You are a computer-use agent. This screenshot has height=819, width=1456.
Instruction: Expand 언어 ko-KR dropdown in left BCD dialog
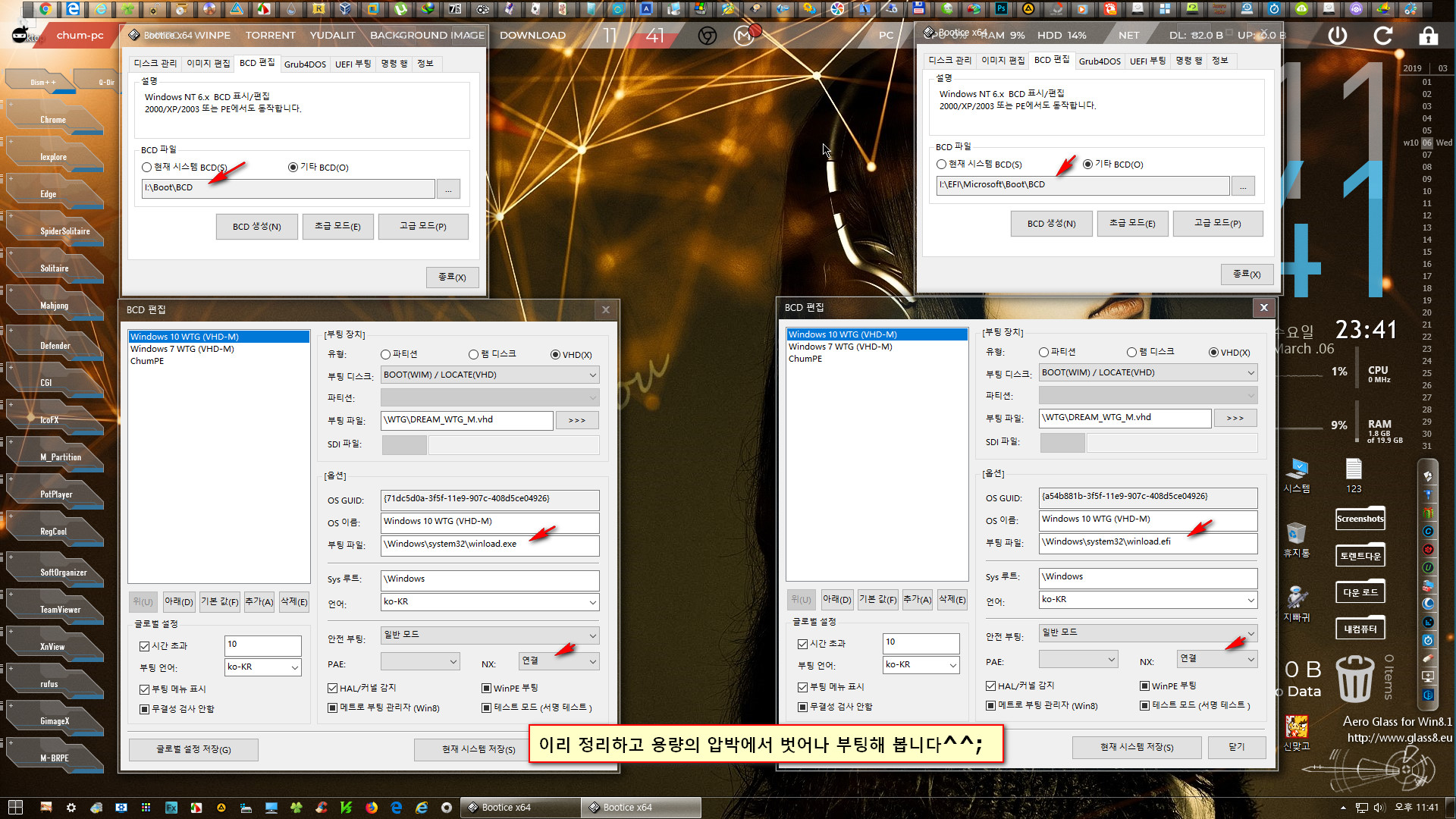click(x=592, y=601)
